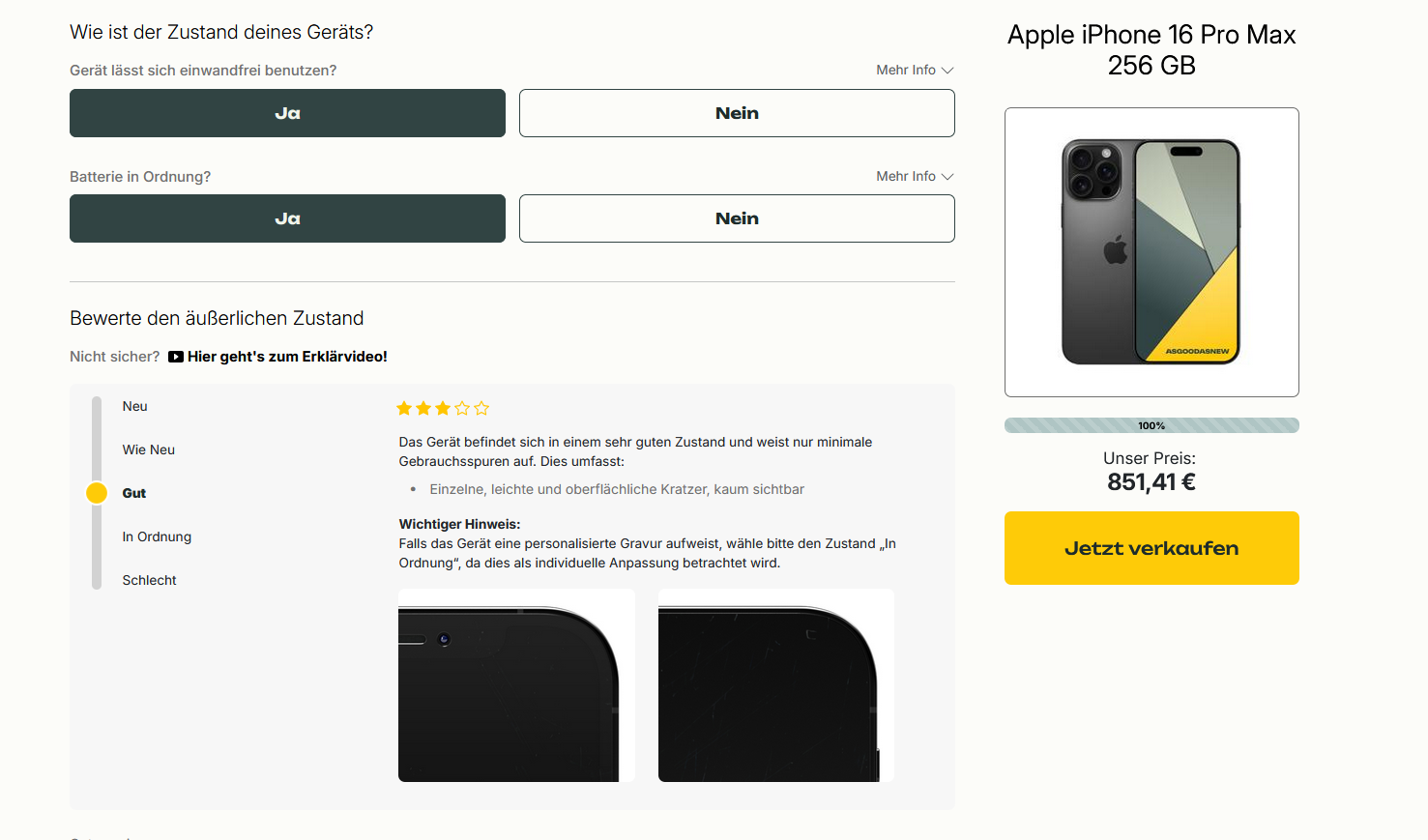Click the Erklärvideo play icon
This screenshot has height=840, width=1428.
point(176,357)
